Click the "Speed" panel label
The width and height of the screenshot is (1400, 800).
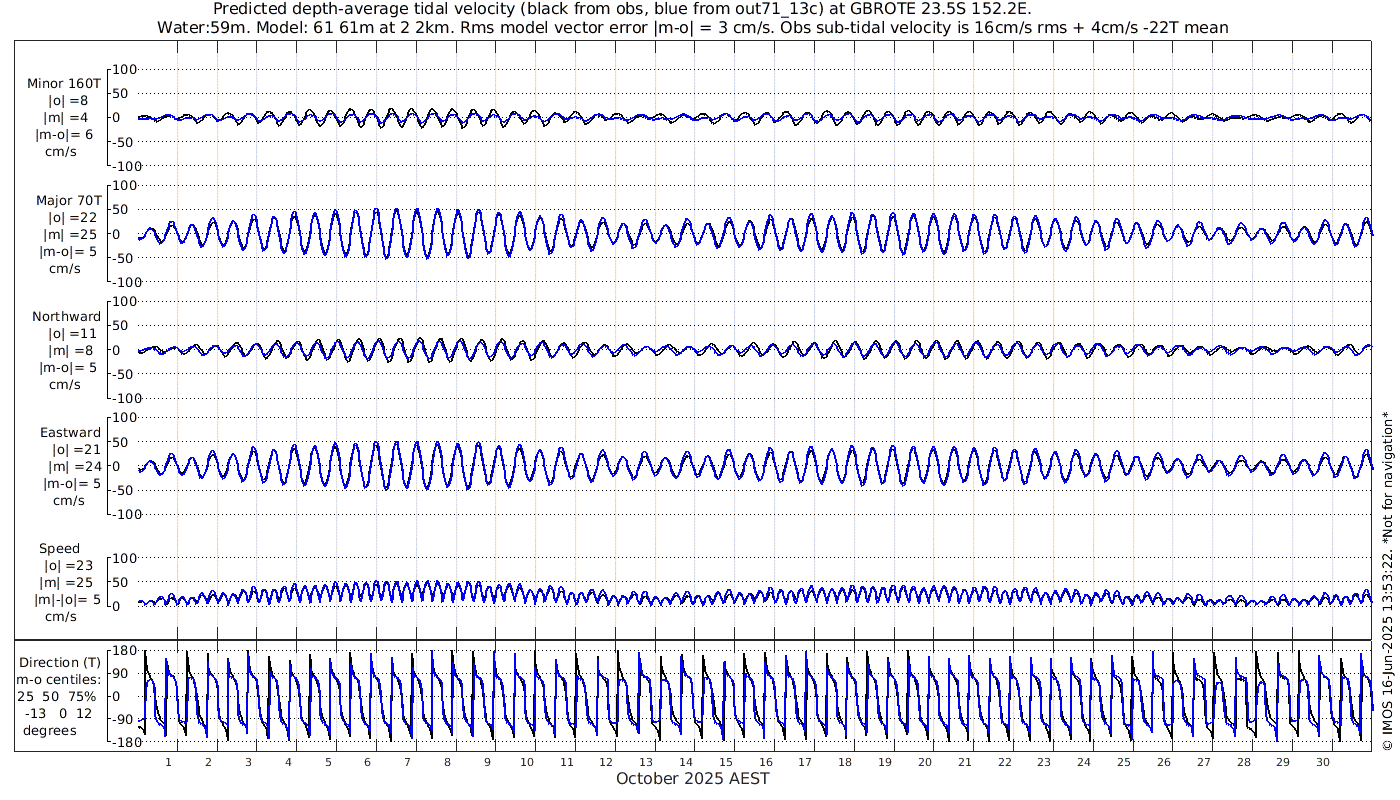coord(59,549)
